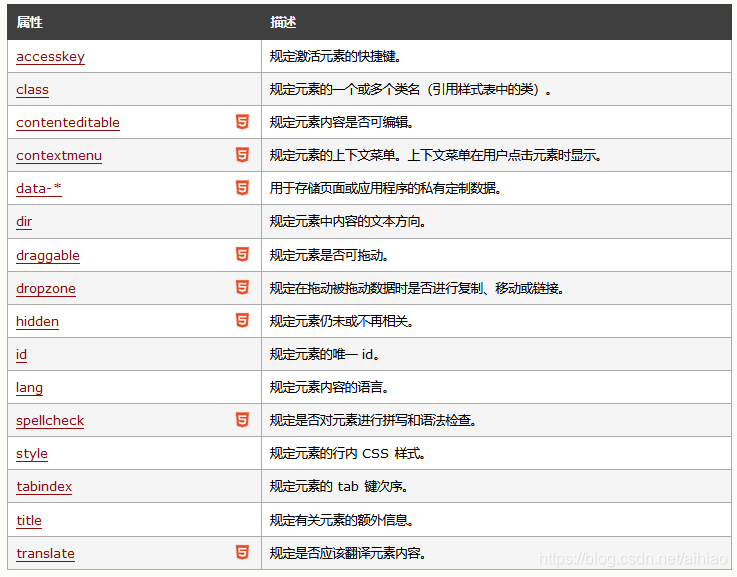Select the dropzone description about 复制、移动或链接

coord(417,288)
